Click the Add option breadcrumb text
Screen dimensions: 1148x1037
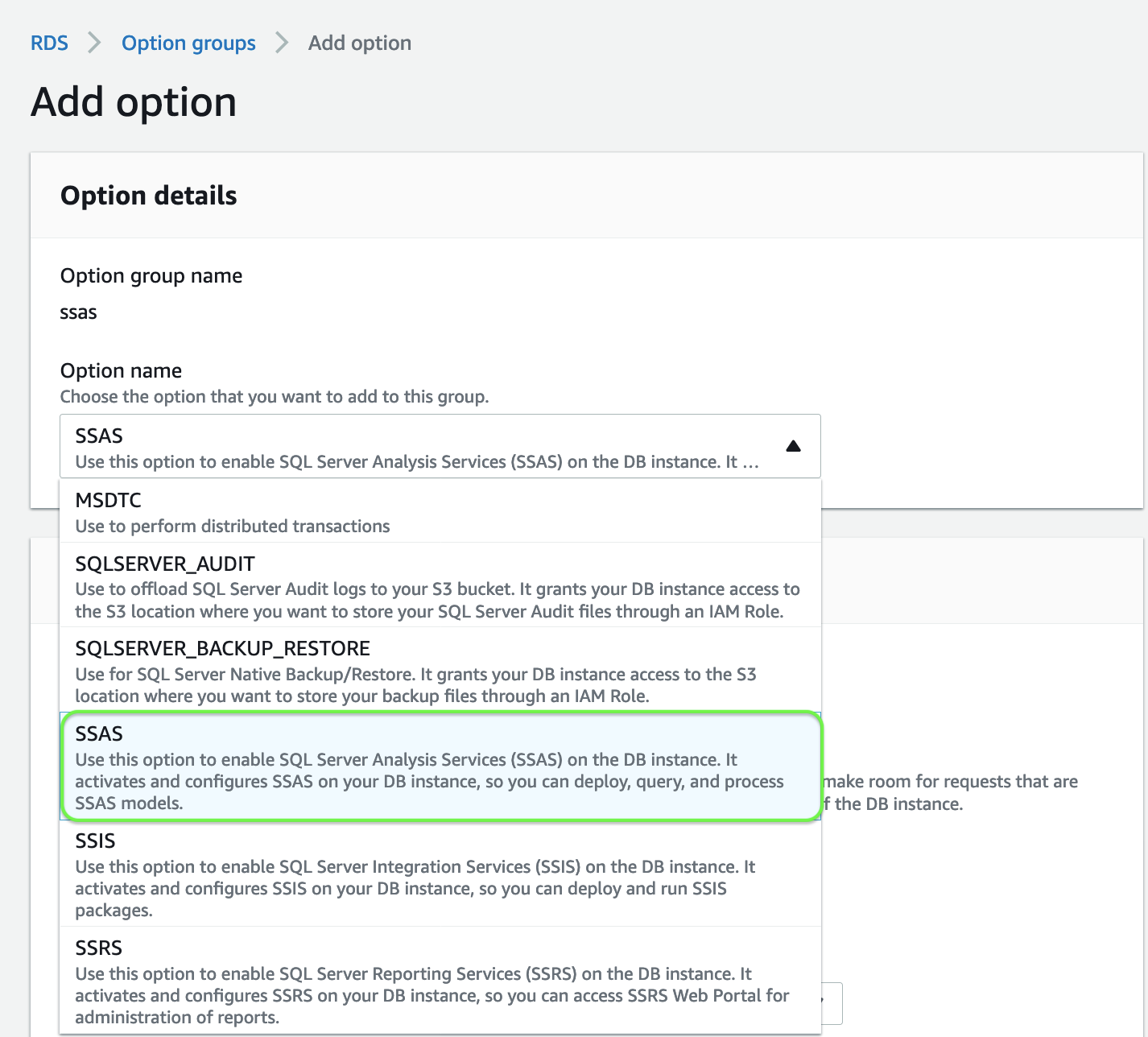coord(360,43)
